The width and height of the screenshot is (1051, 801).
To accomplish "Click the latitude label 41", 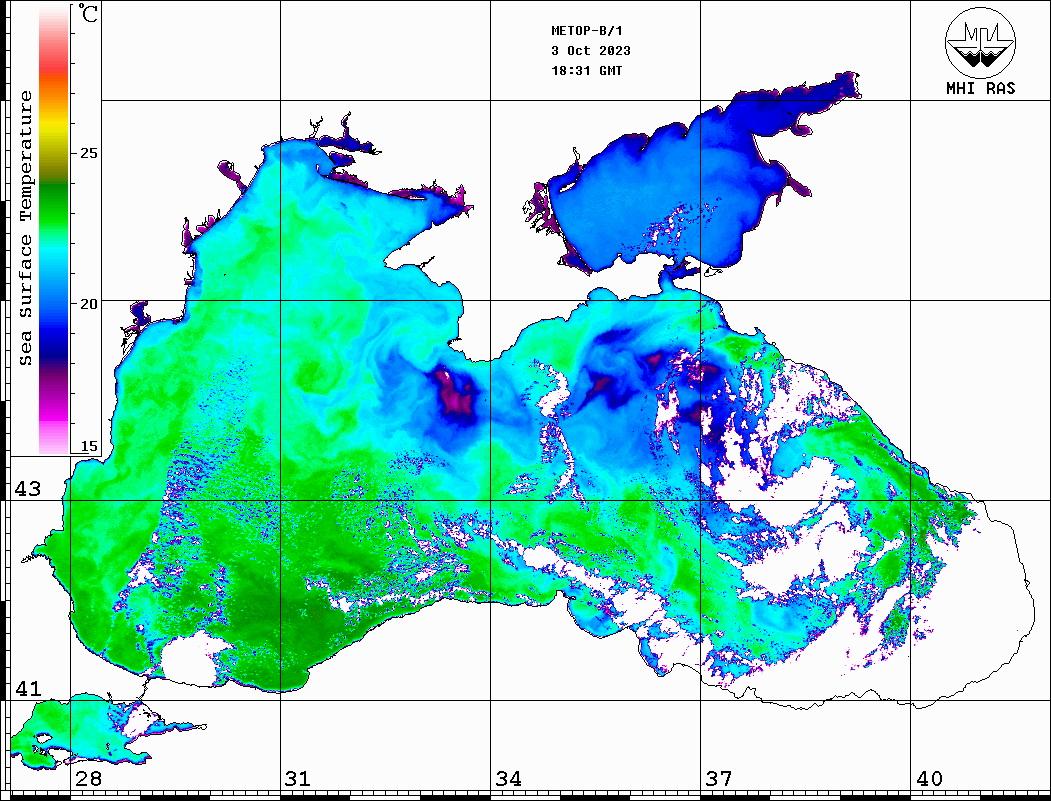I will (x=27, y=689).
